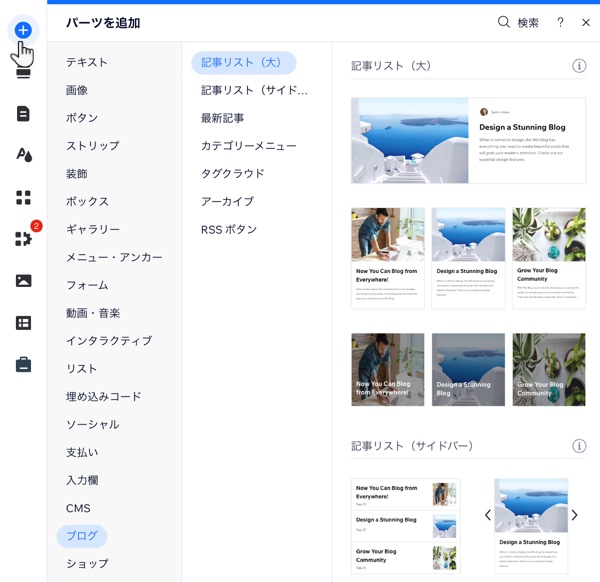Jump to カテゴリーメニュー subcategory
Viewport: 600px width, 582px height.
tap(249, 146)
